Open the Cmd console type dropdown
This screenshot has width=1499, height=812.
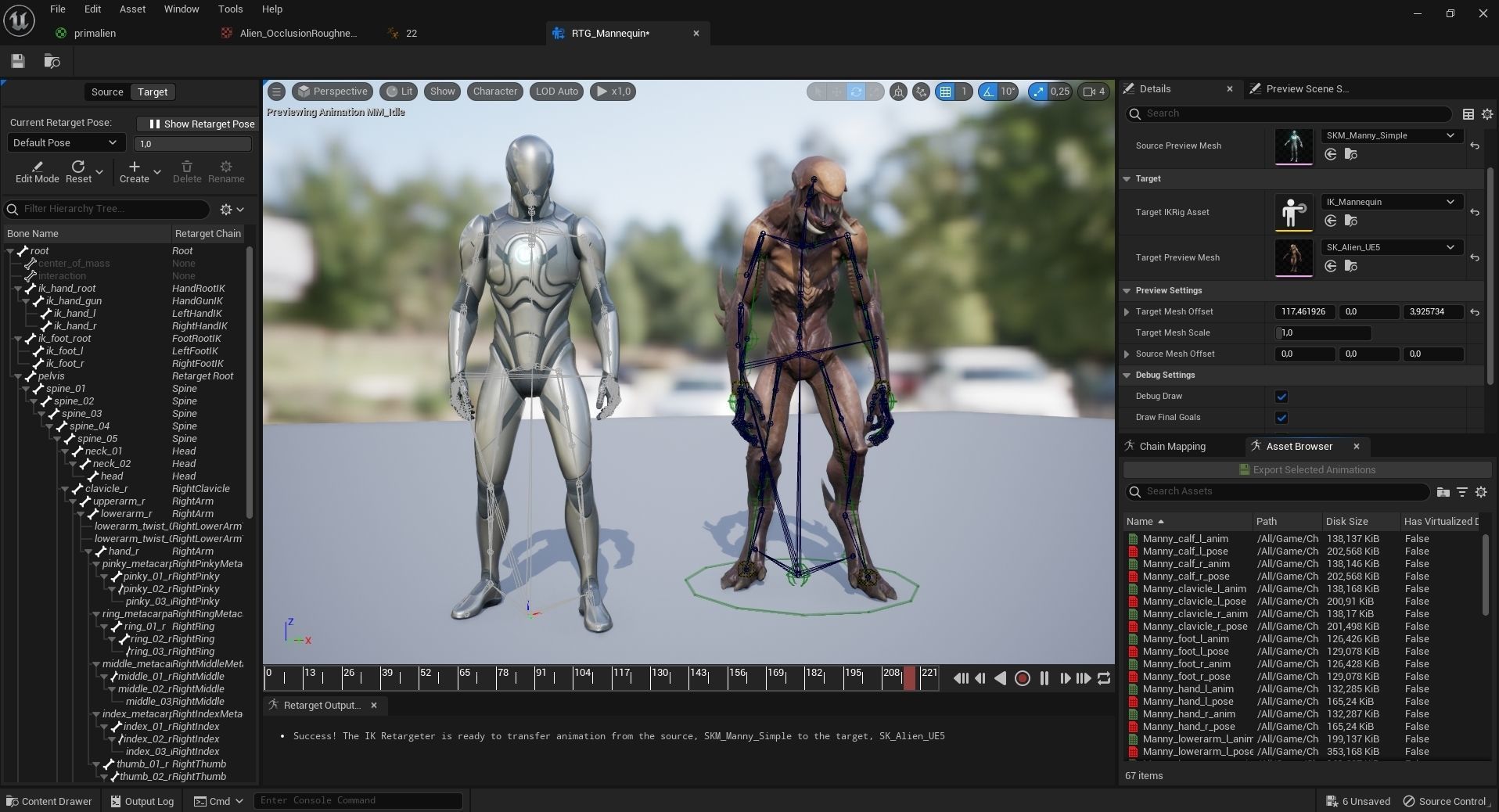tap(219, 801)
